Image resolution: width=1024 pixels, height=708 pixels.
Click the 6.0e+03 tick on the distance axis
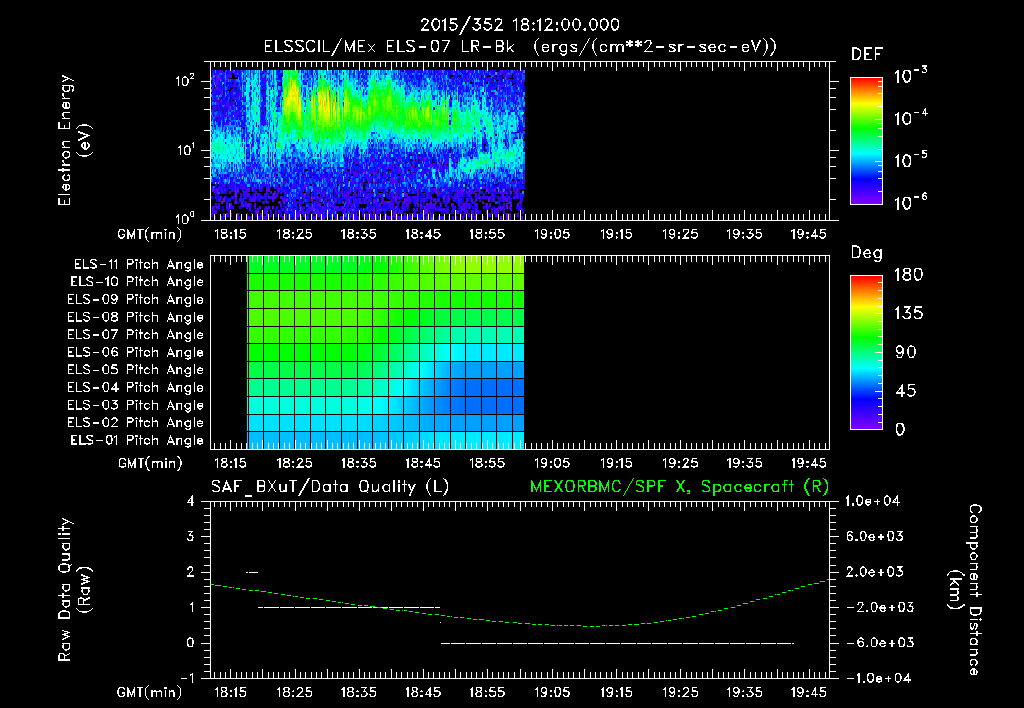[874, 536]
